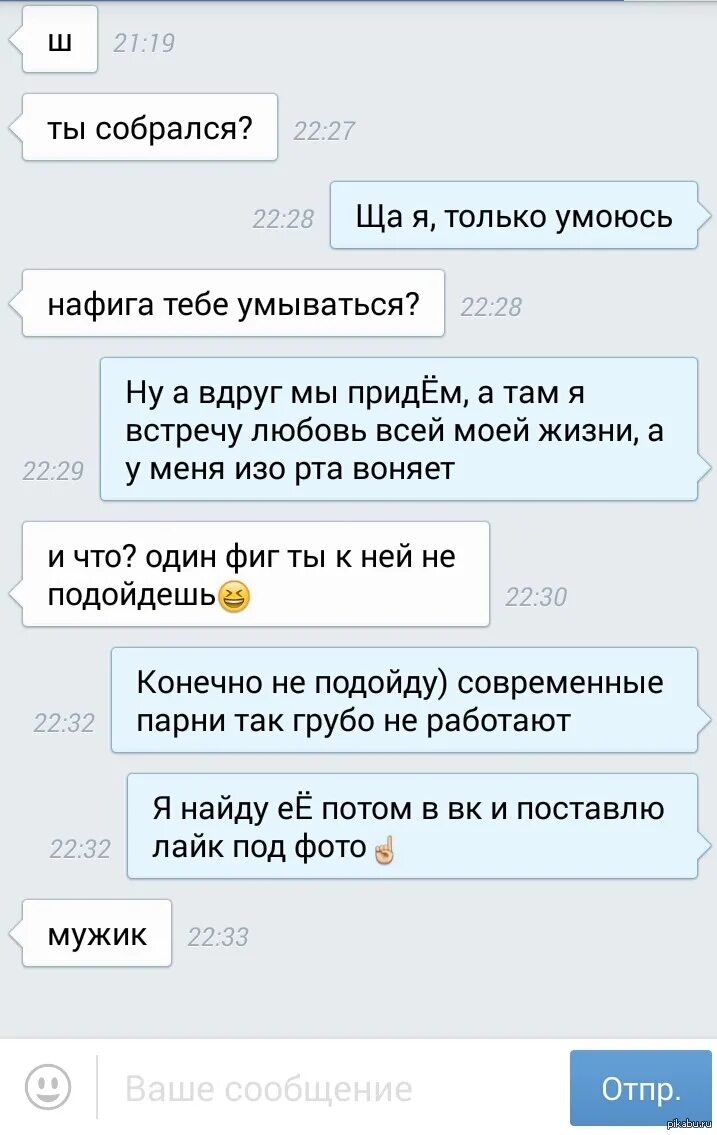This screenshot has width=717, height=1135.
Task: Open the emoji picker smiley icon
Action: tap(48, 1087)
